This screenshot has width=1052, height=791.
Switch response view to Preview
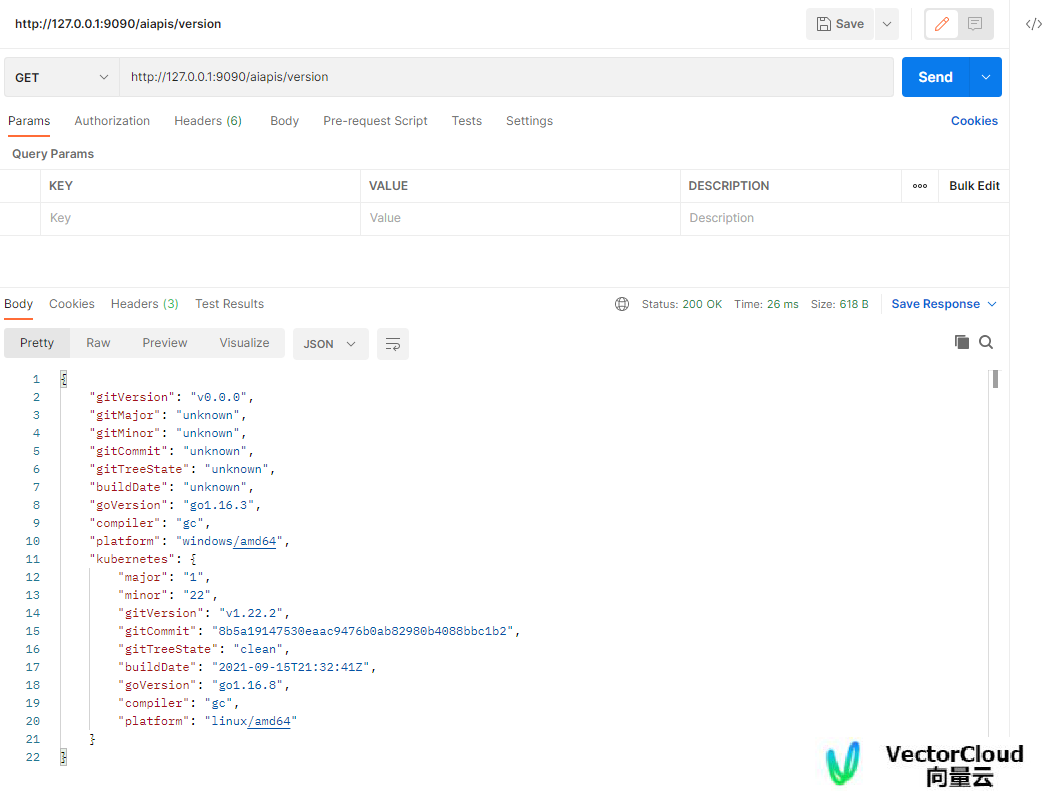click(x=164, y=343)
